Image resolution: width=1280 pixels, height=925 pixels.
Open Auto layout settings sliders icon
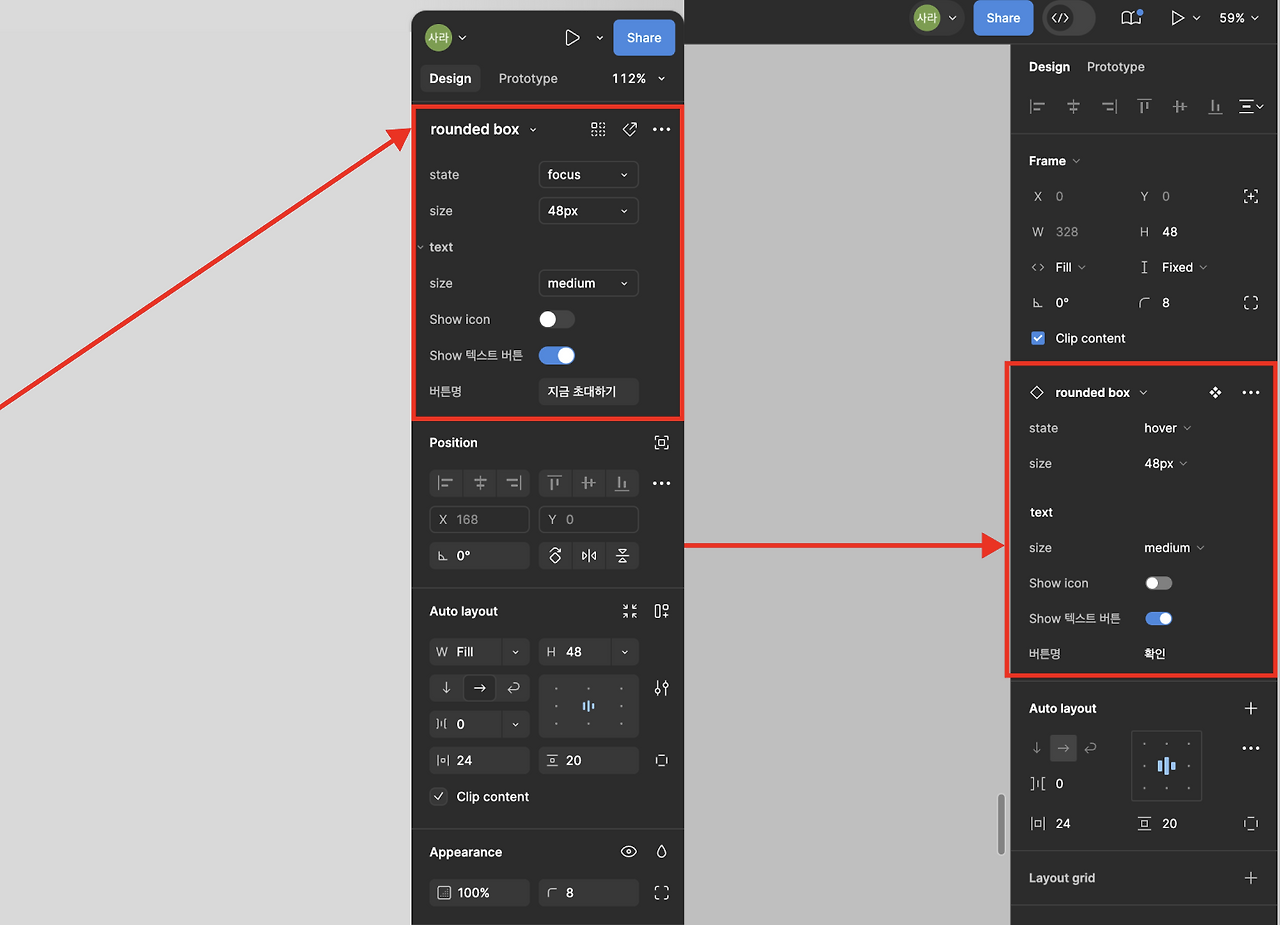pos(661,688)
